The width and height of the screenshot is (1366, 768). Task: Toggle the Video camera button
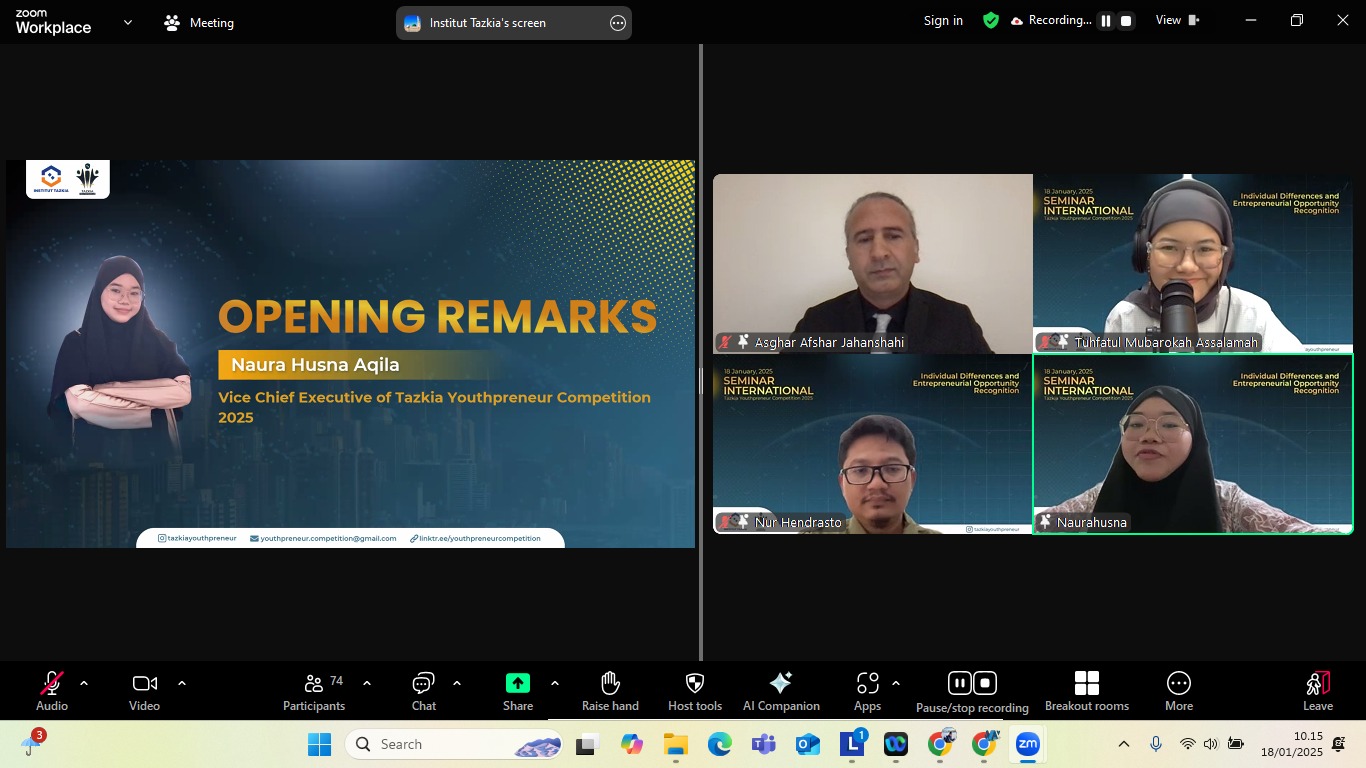pos(144,691)
